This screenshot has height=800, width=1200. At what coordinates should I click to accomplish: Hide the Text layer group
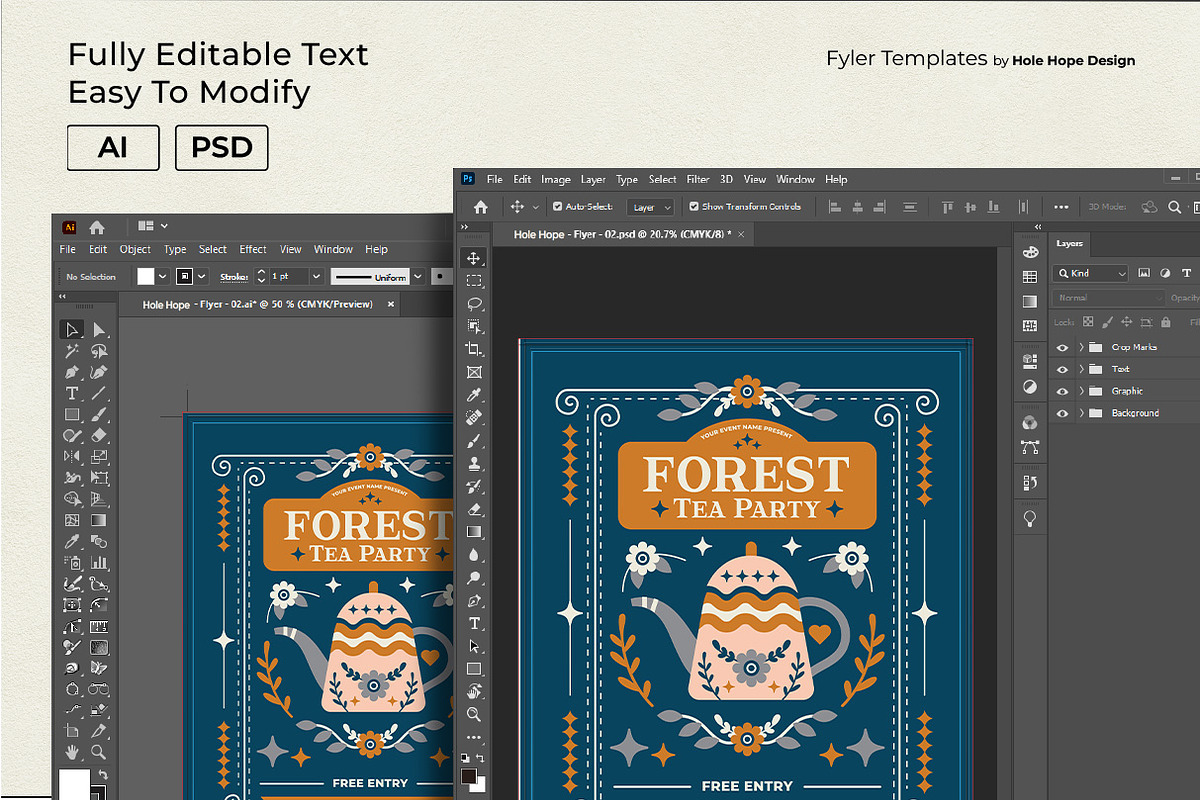coord(1062,369)
